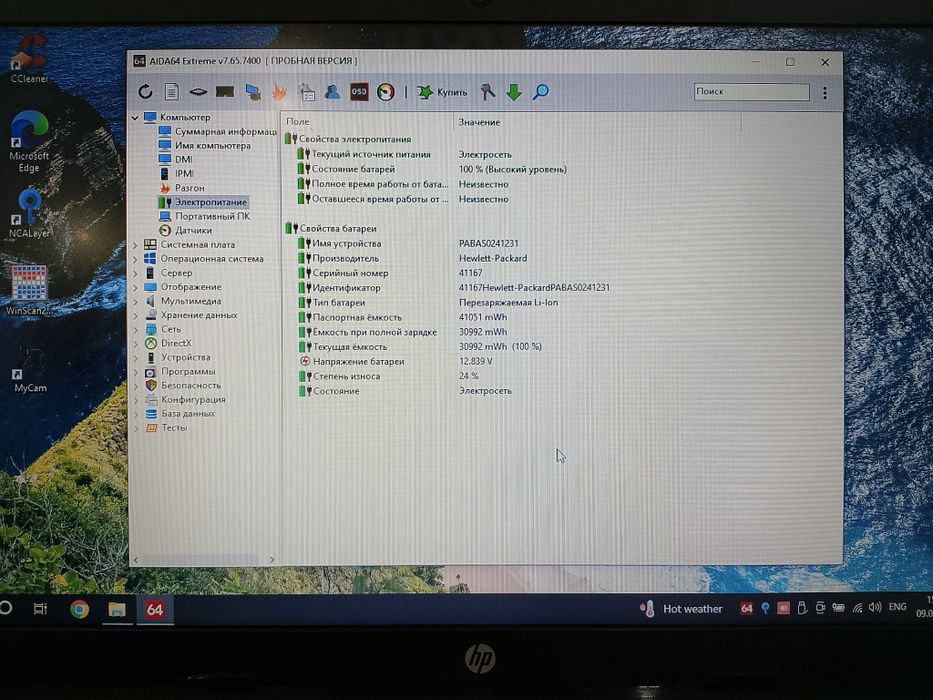933x700 pixels.
Task: Click the AIDA64 taskbar button
Action: [x=155, y=610]
